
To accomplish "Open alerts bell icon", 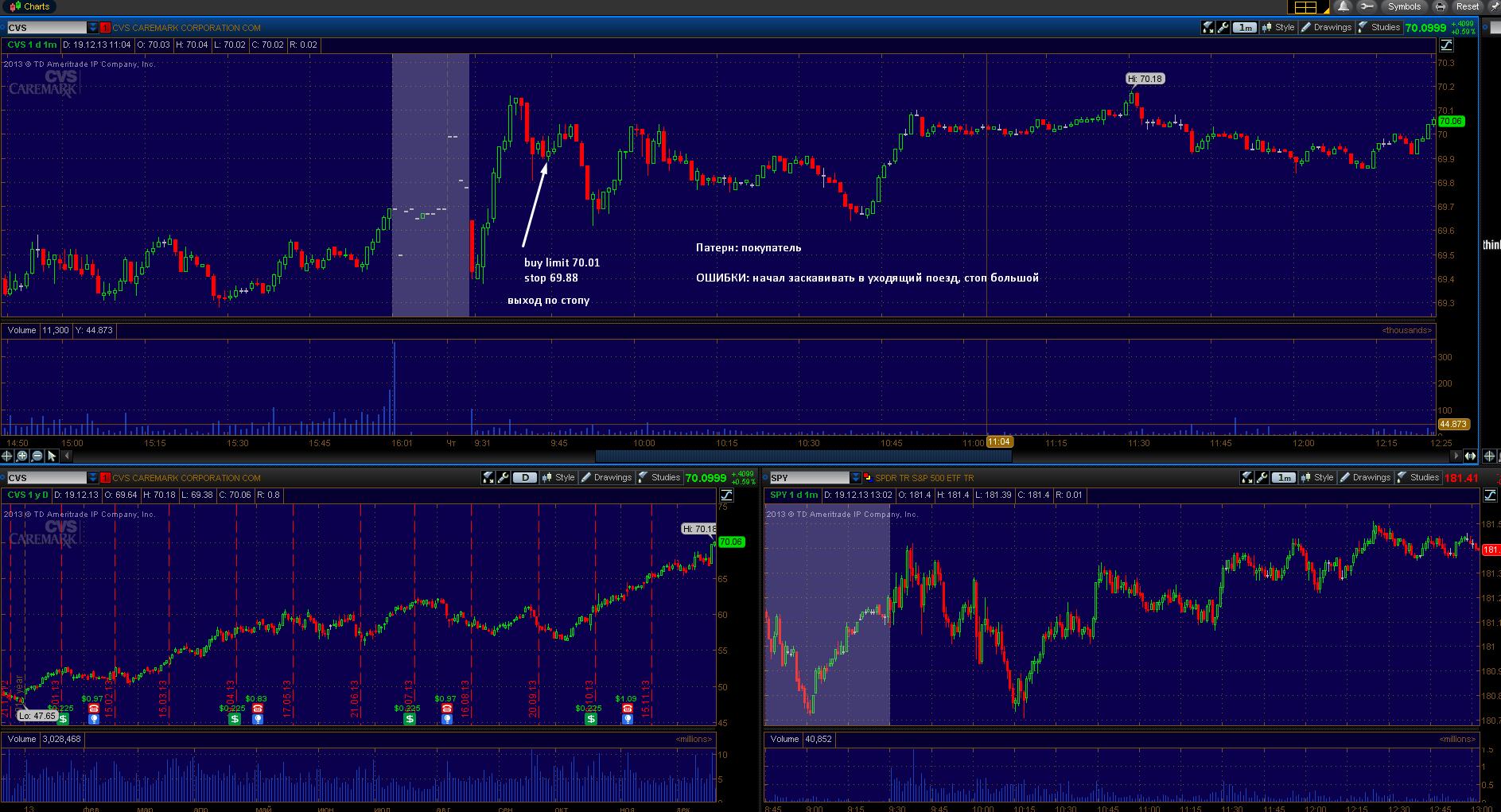I will tap(1344, 6).
